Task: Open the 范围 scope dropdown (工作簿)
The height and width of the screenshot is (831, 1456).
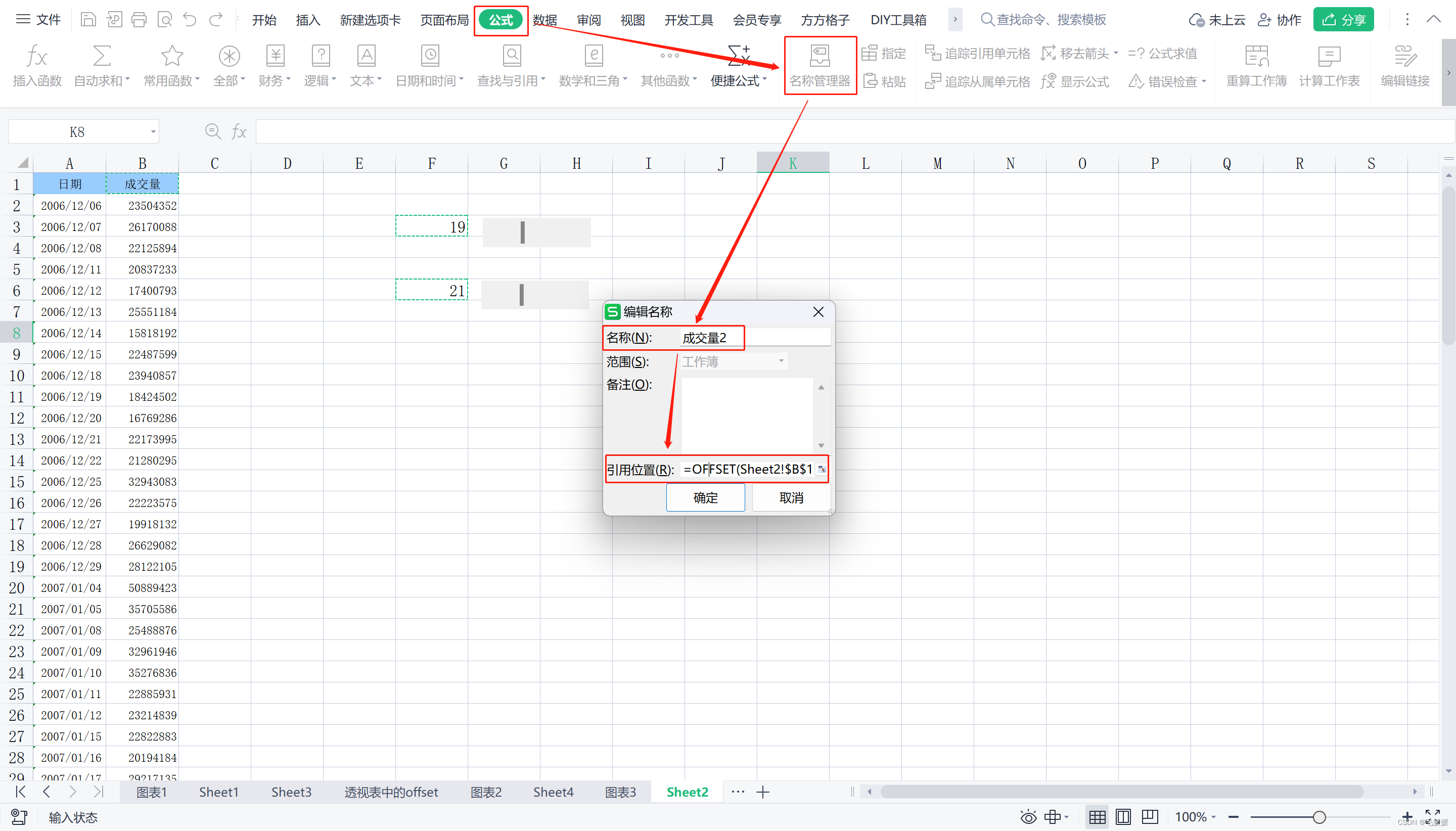Action: click(734, 361)
